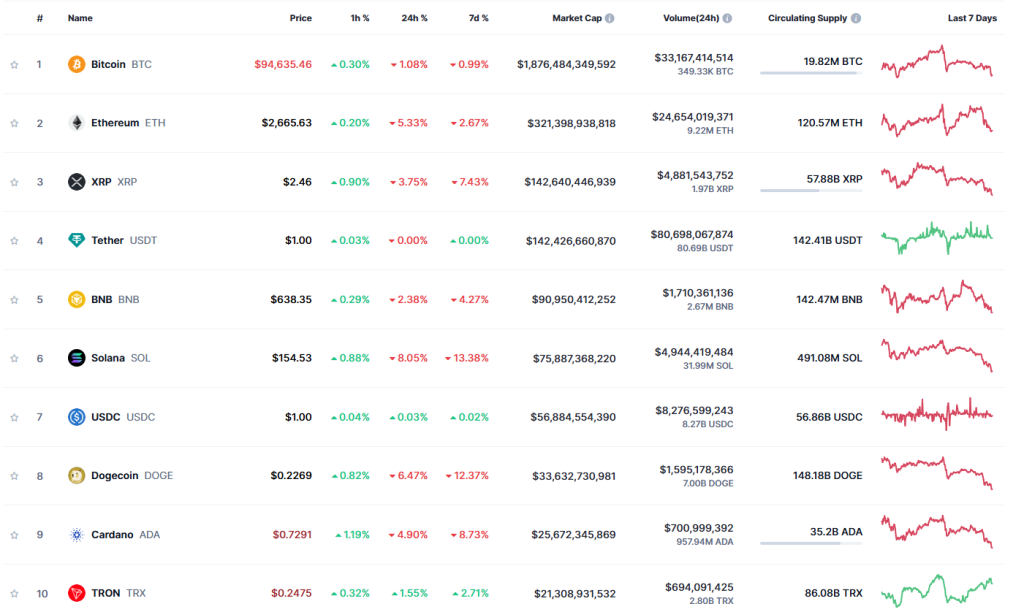The width and height of the screenshot is (1024, 612).
Task: Click the Cardano coin logo
Action: 76,534
